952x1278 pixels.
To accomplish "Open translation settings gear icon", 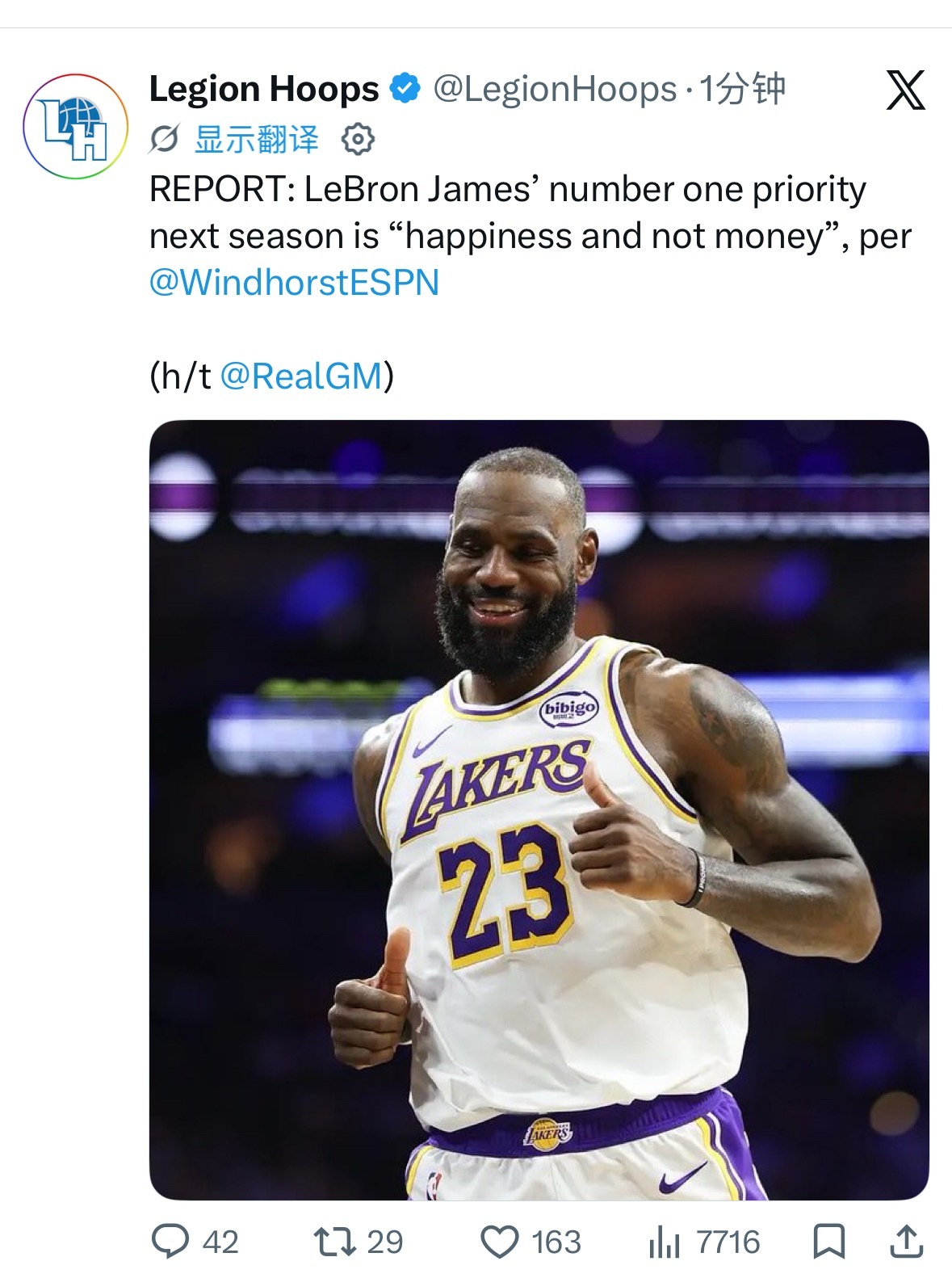I will pyautogui.click(x=358, y=140).
